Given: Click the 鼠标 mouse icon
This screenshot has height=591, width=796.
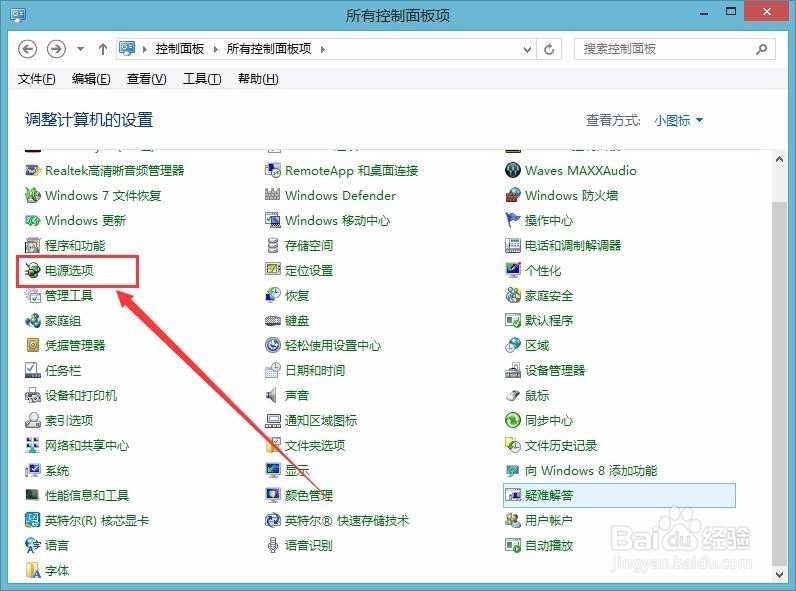Looking at the screenshot, I should click(513, 396).
